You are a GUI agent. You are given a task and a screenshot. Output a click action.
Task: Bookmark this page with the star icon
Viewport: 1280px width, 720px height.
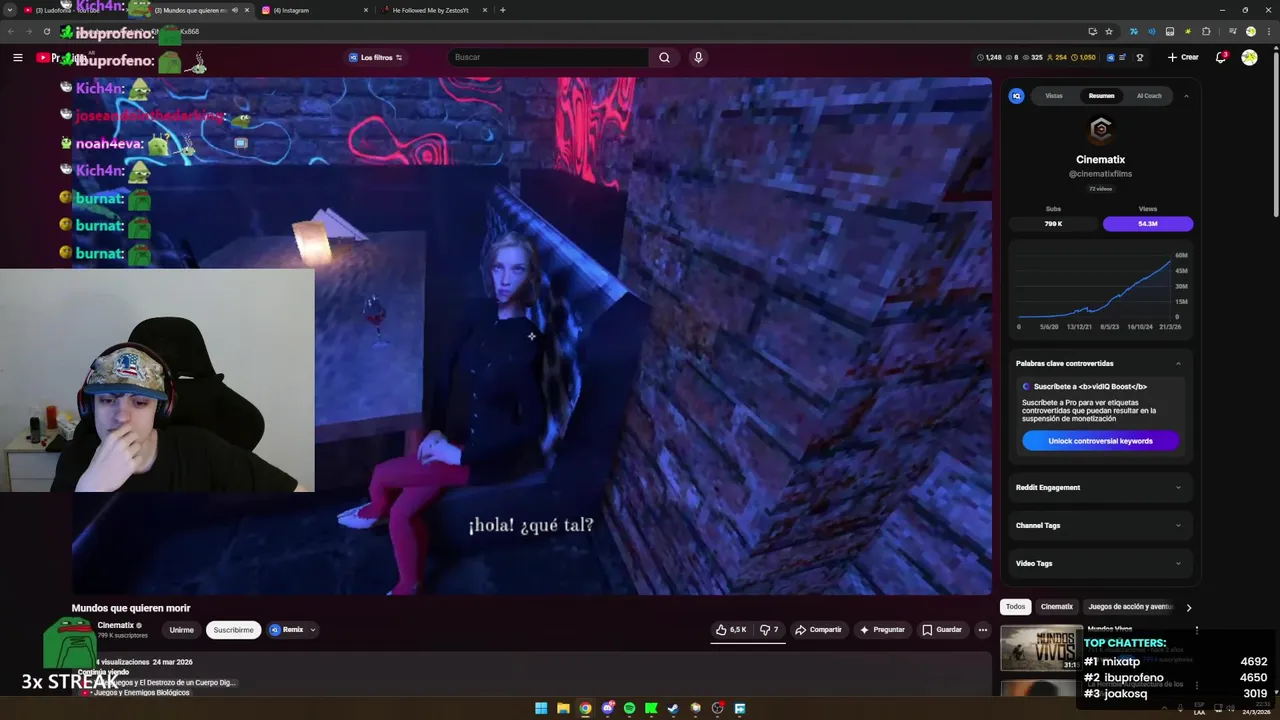[1109, 31]
